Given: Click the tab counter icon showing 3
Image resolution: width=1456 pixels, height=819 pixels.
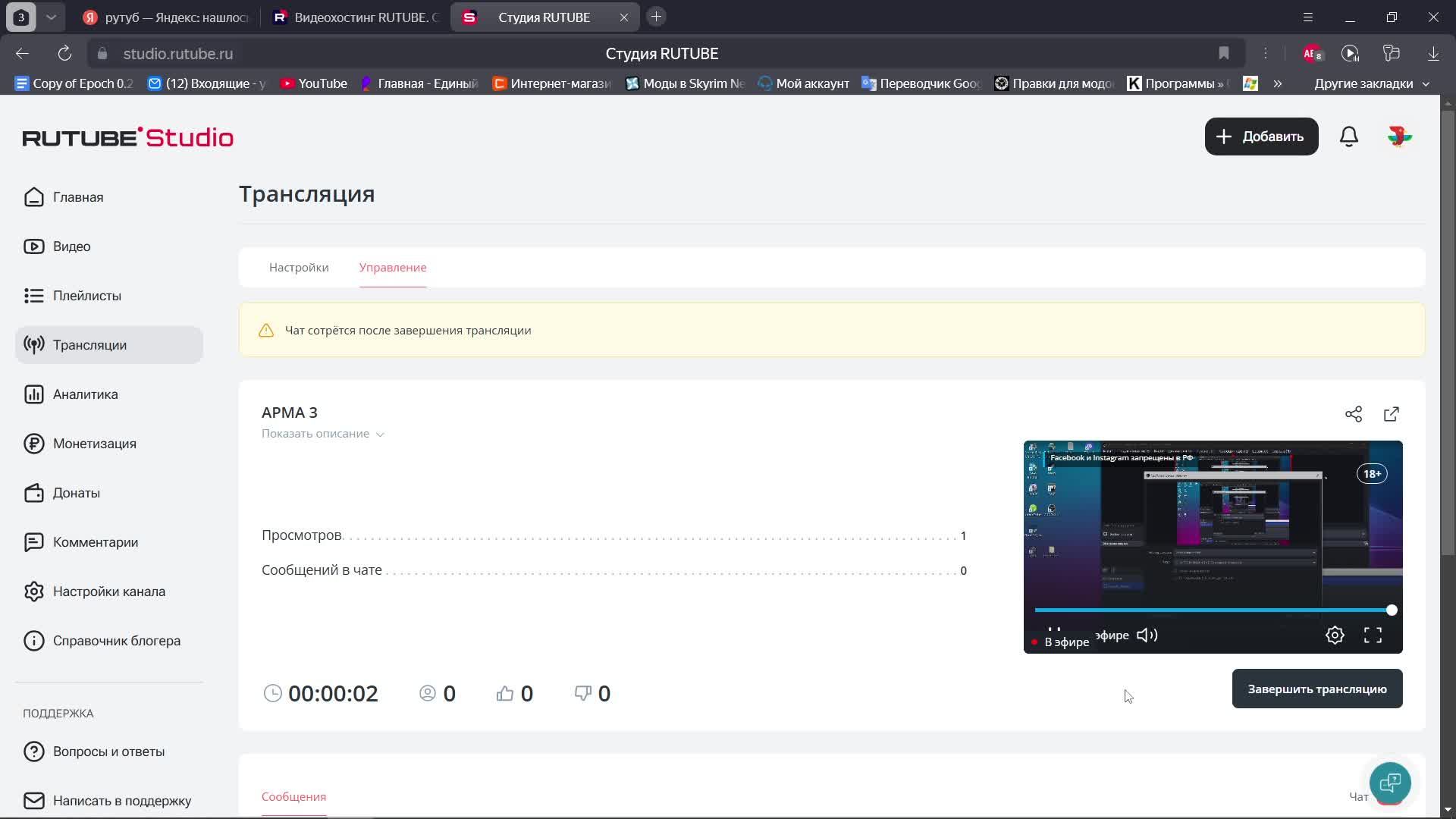Looking at the screenshot, I should point(21,17).
